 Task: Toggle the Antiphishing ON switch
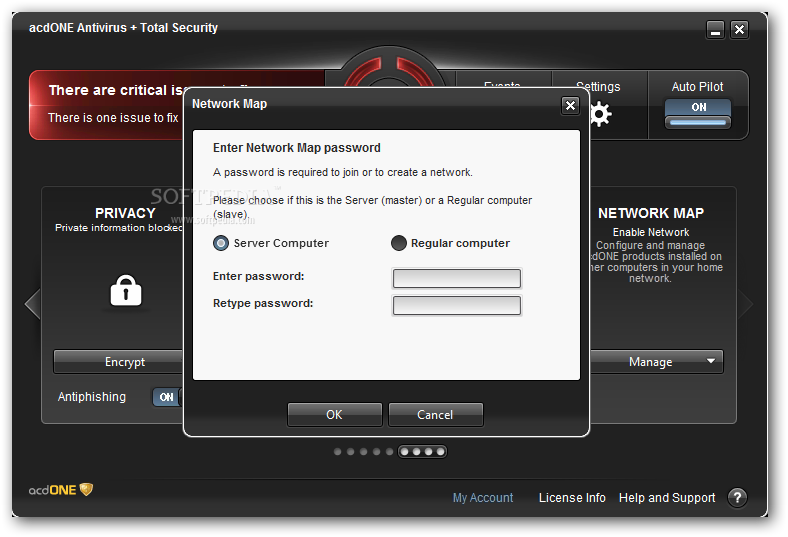[x=167, y=397]
